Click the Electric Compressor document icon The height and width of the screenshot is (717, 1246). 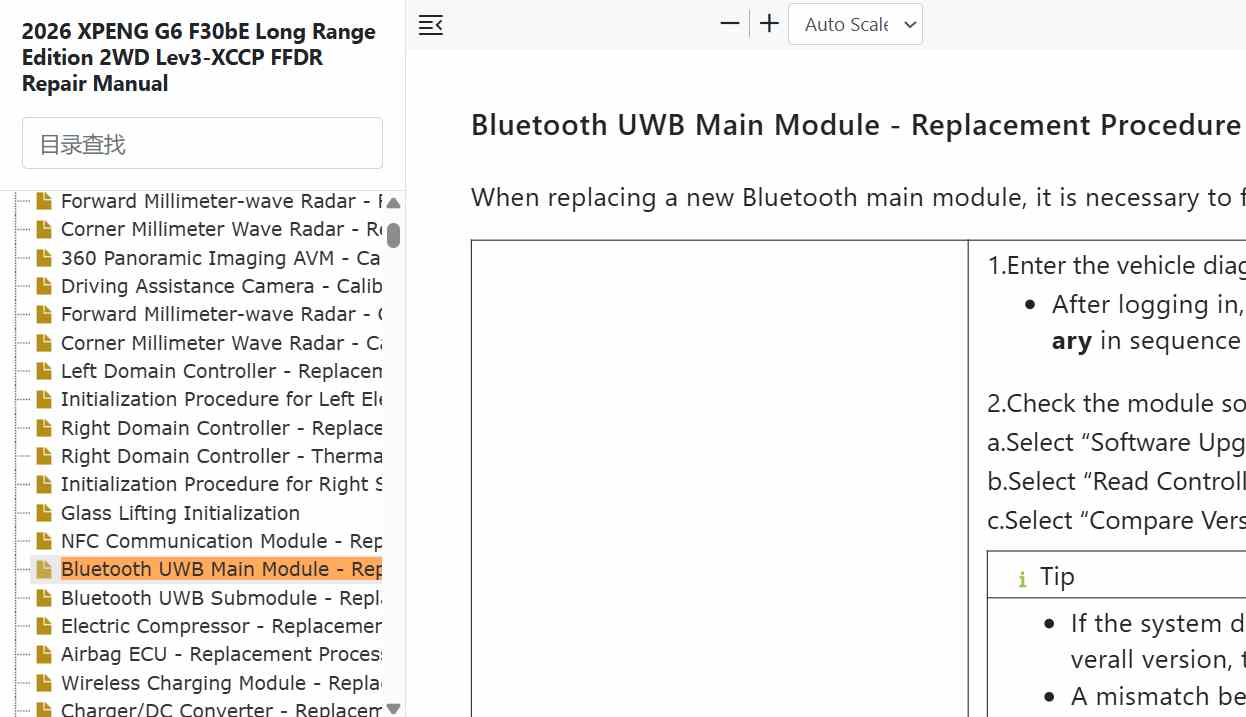pyautogui.click(x=43, y=626)
